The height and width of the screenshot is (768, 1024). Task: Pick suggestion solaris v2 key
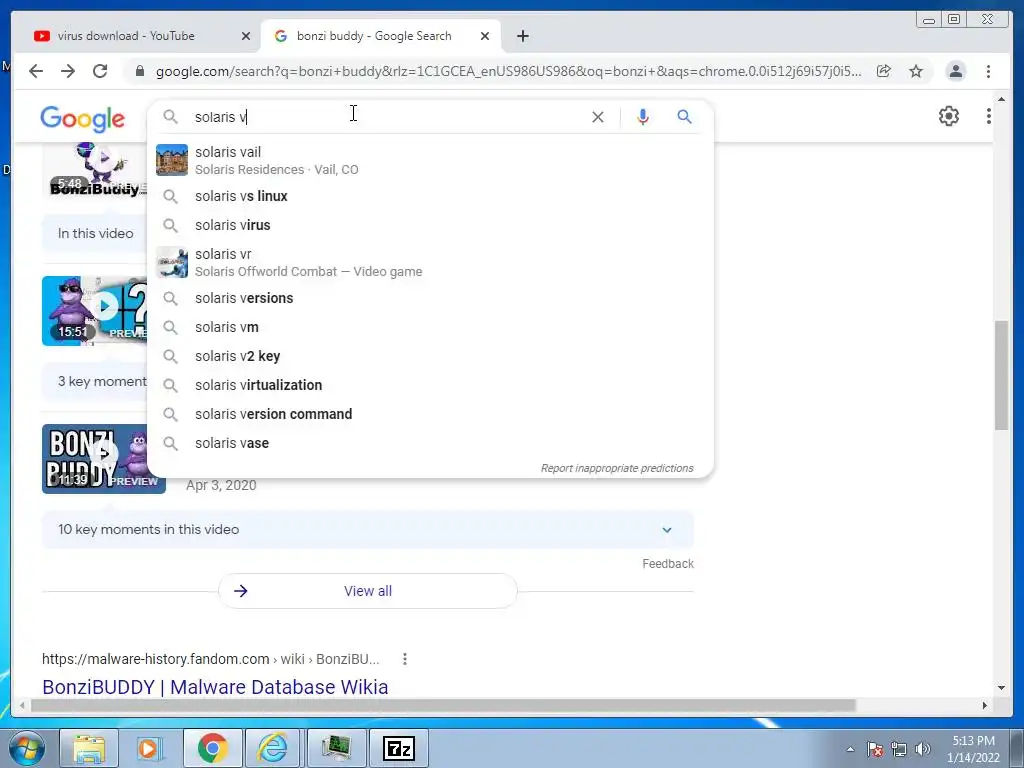point(430,357)
